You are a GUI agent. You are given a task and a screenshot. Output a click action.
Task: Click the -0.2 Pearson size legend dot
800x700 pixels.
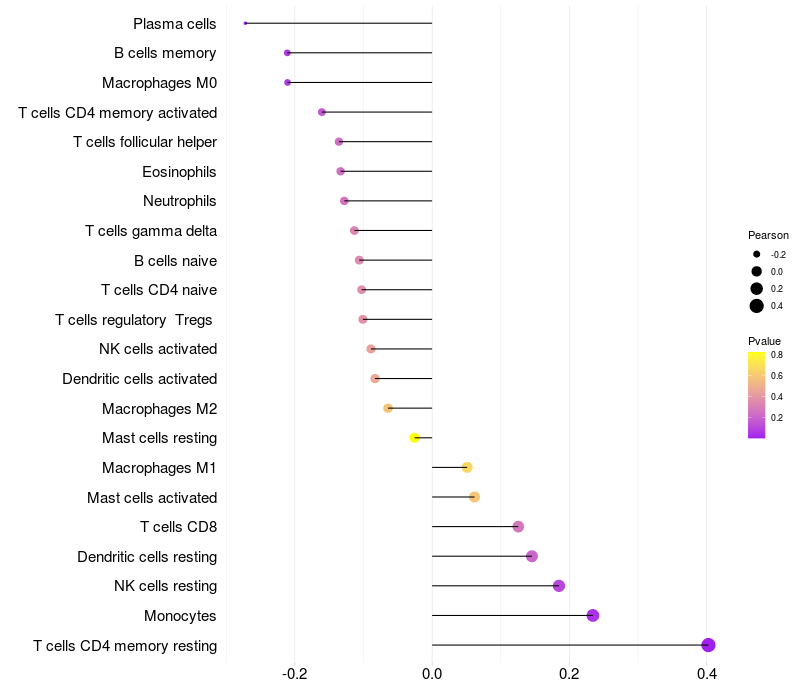pos(757,254)
